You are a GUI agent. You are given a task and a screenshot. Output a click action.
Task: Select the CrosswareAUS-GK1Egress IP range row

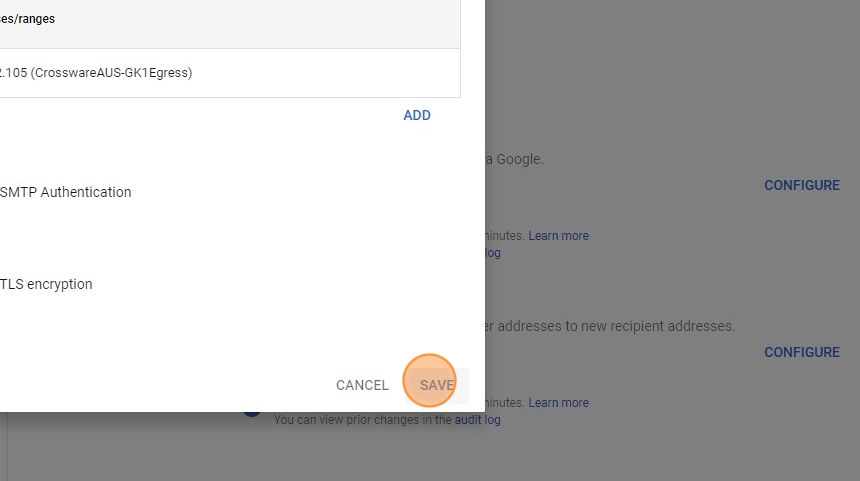[x=96, y=72]
